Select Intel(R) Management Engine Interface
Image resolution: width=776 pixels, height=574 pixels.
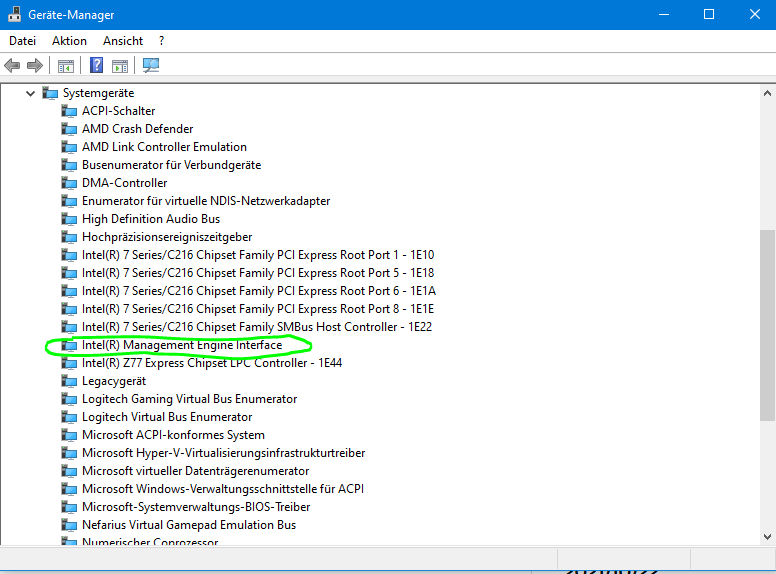182,345
